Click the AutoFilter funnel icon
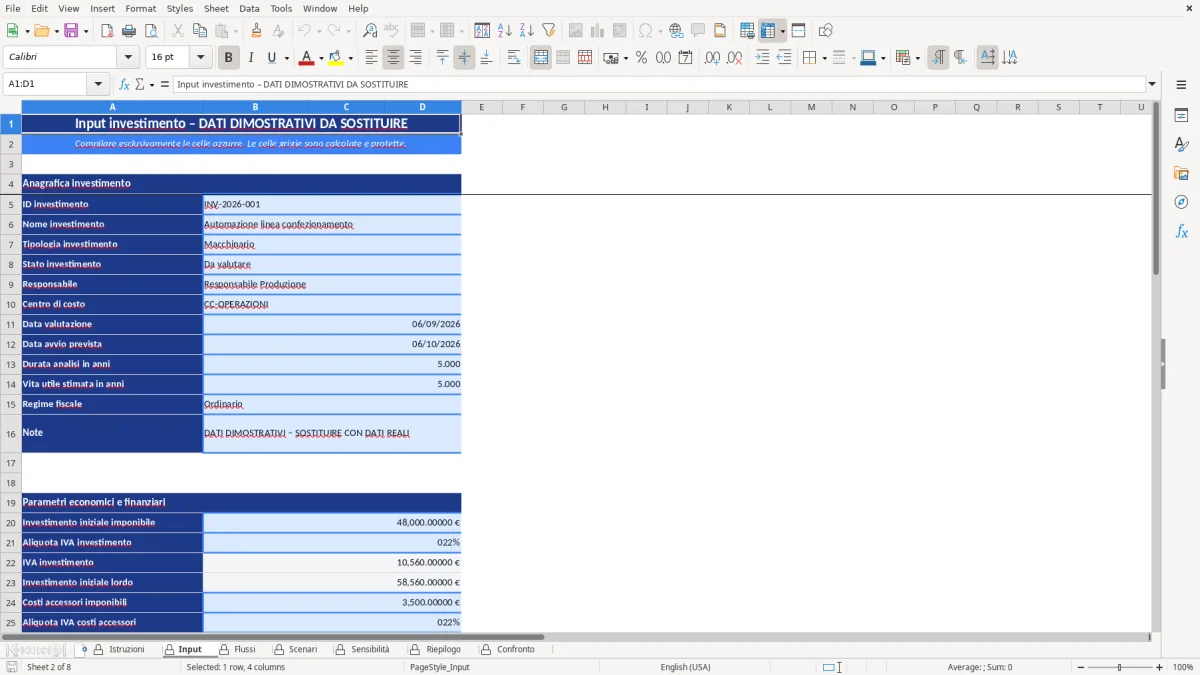The width and height of the screenshot is (1200, 675). [x=549, y=31]
